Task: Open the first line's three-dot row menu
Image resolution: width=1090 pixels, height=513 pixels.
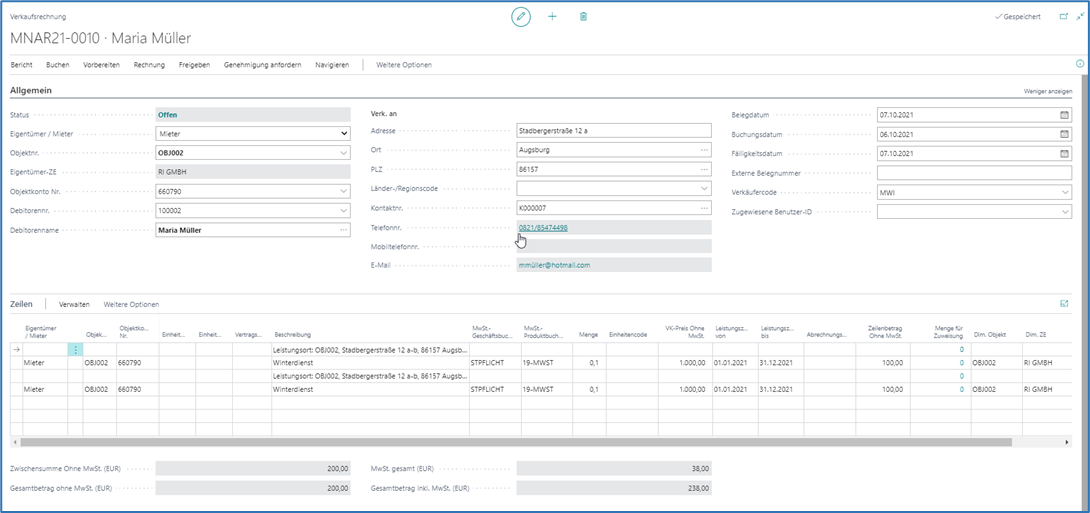Action: (75, 350)
